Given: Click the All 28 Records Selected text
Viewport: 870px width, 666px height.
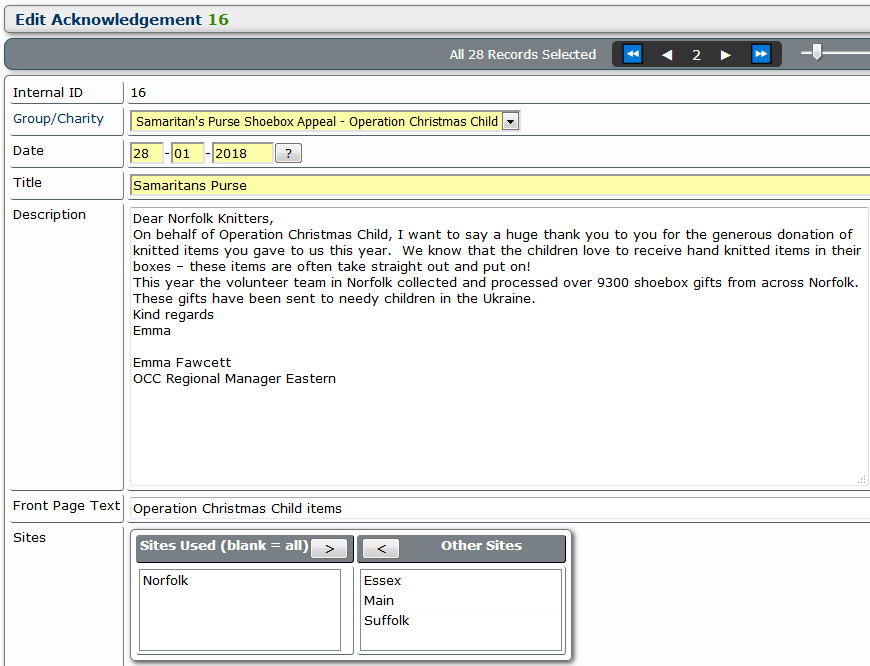Looking at the screenshot, I should (523, 54).
